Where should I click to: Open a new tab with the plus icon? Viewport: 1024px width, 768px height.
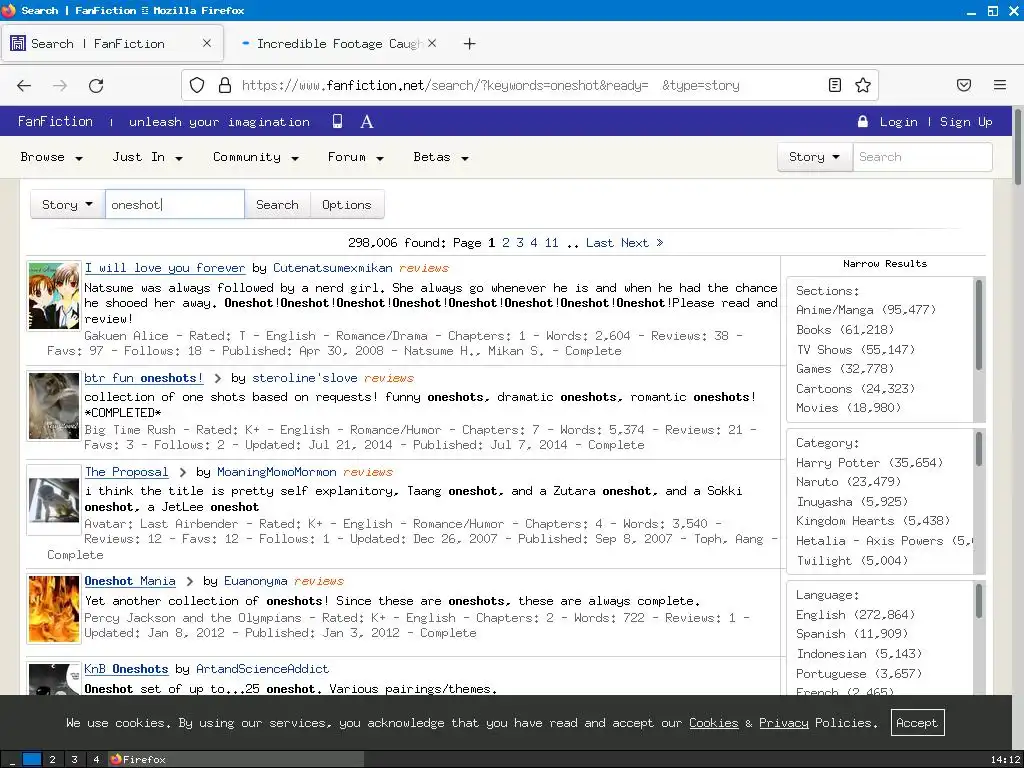click(x=470, y=44)
